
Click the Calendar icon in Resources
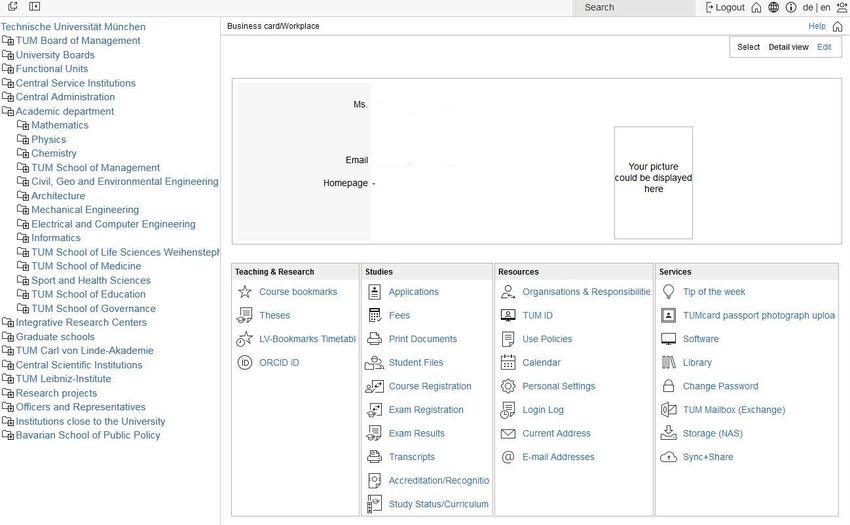click(x=507, y=362)
